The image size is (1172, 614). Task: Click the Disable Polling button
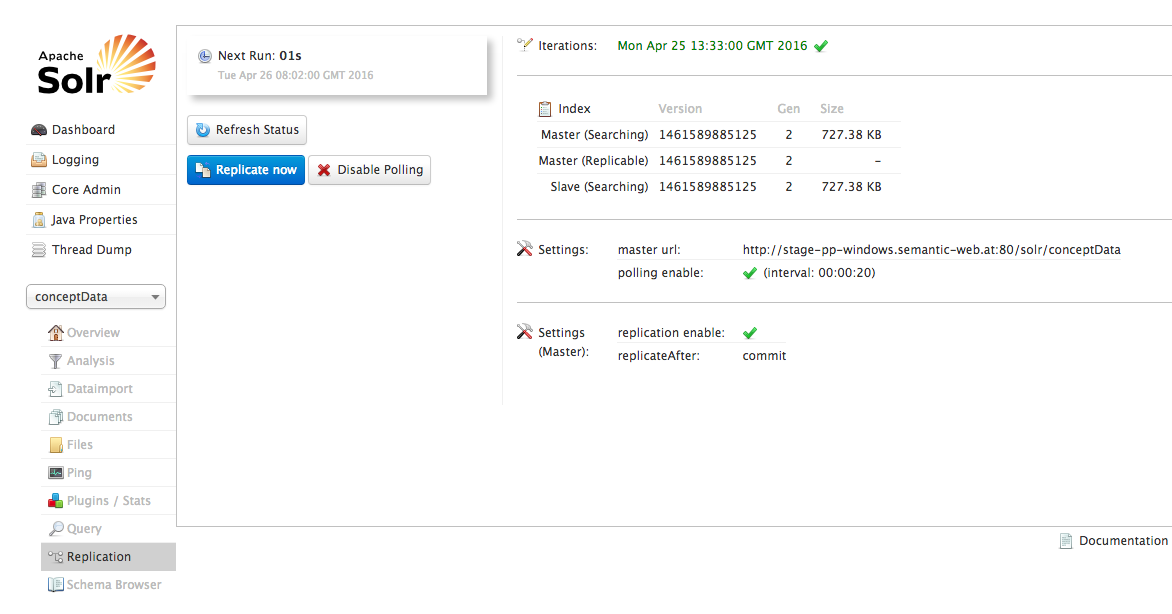pyautogui.click(x=369, y=171)
